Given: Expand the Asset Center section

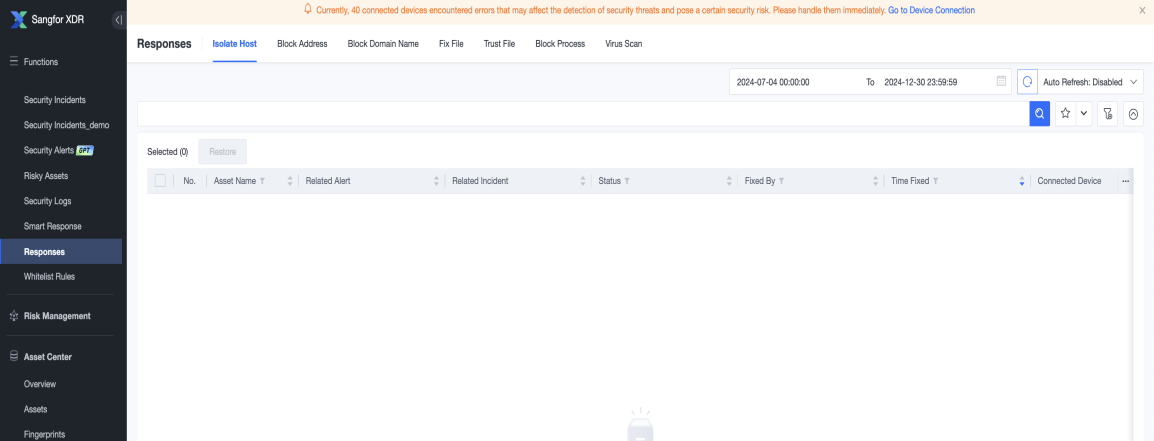Looking at the screenshot, I should click(48, 356).
